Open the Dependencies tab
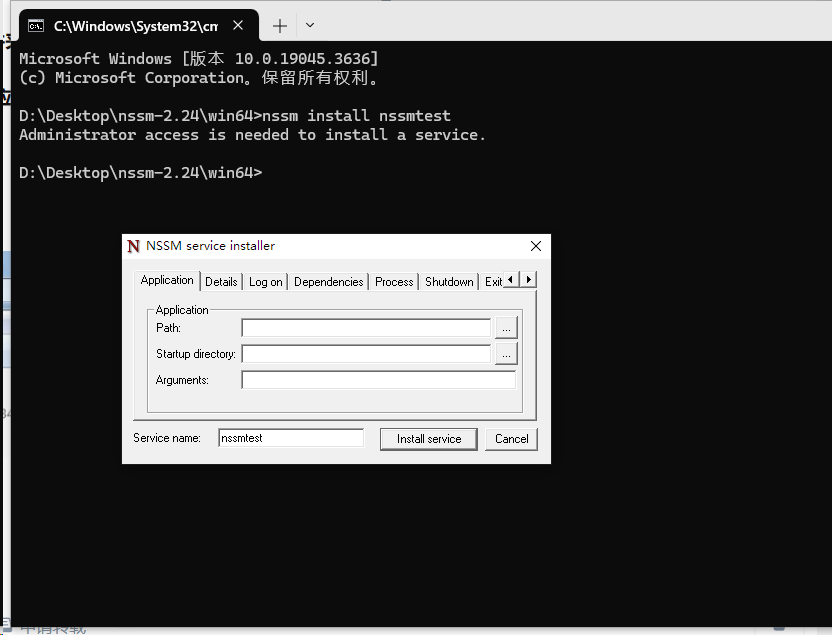The image size is (832, 635). (x=328, y=281)
